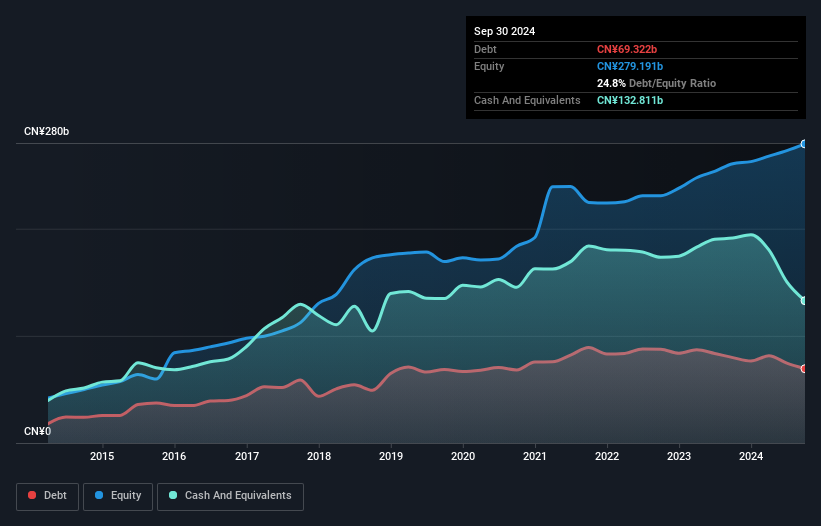Image resolution: width=821 pixels, height=526 pixels.
Task: Toggle the Equity series legend button
Action: tap(118, 496)
